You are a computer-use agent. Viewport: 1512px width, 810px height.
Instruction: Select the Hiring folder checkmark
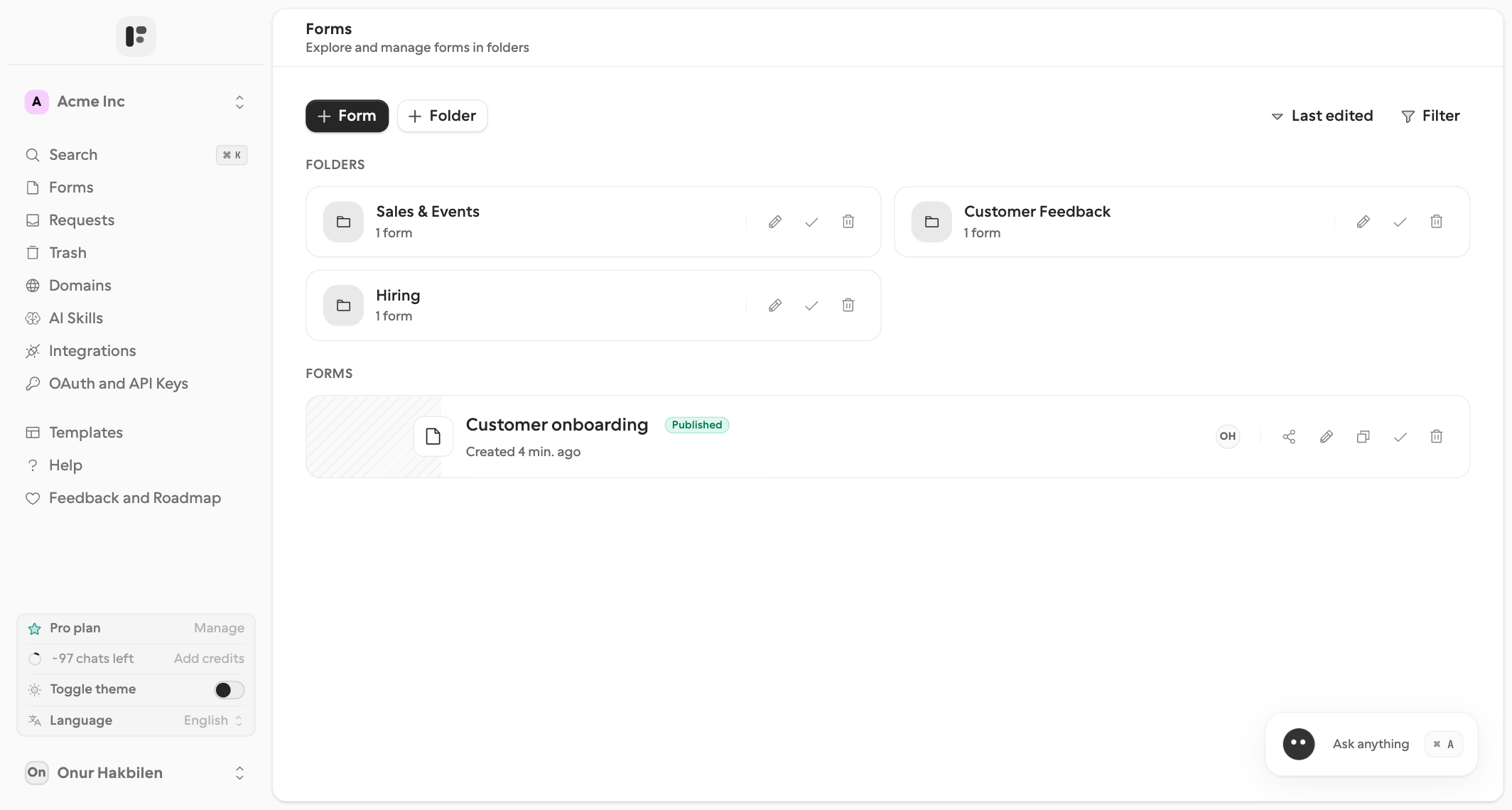tap(811, 306)
